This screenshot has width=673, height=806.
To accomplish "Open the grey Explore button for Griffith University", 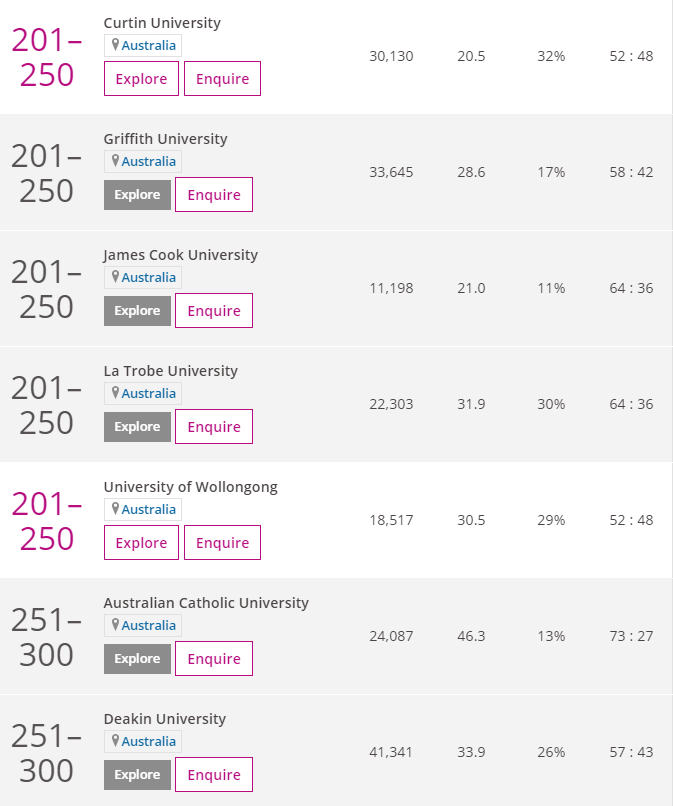I will pyautogui.click(x=137, y=195).
